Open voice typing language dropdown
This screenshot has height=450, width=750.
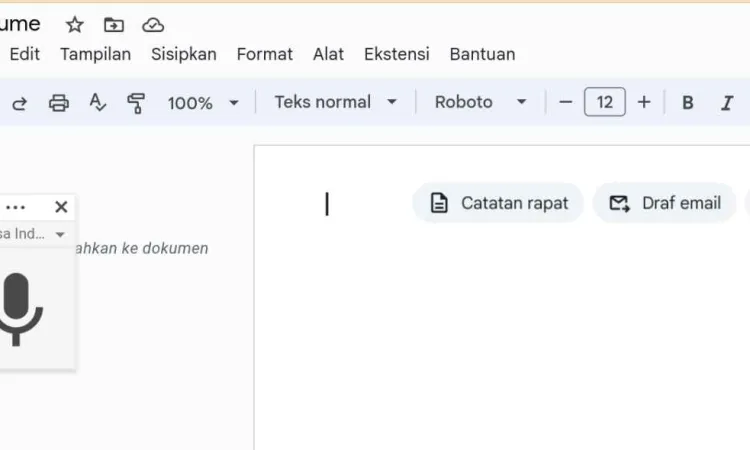[33, 234]
